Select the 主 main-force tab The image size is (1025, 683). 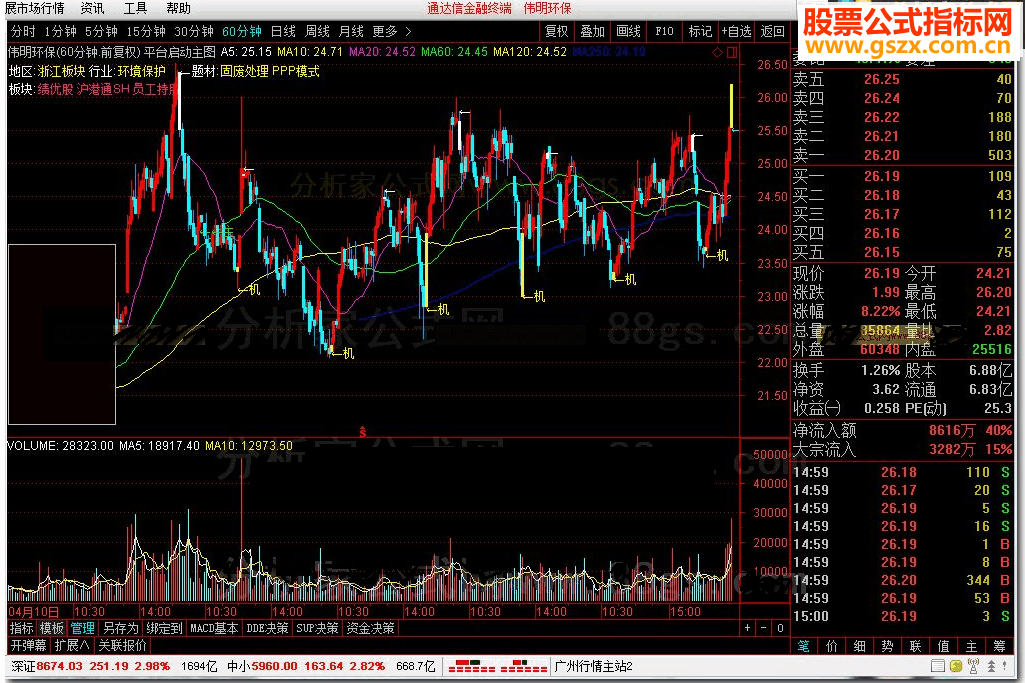point(971,646)
